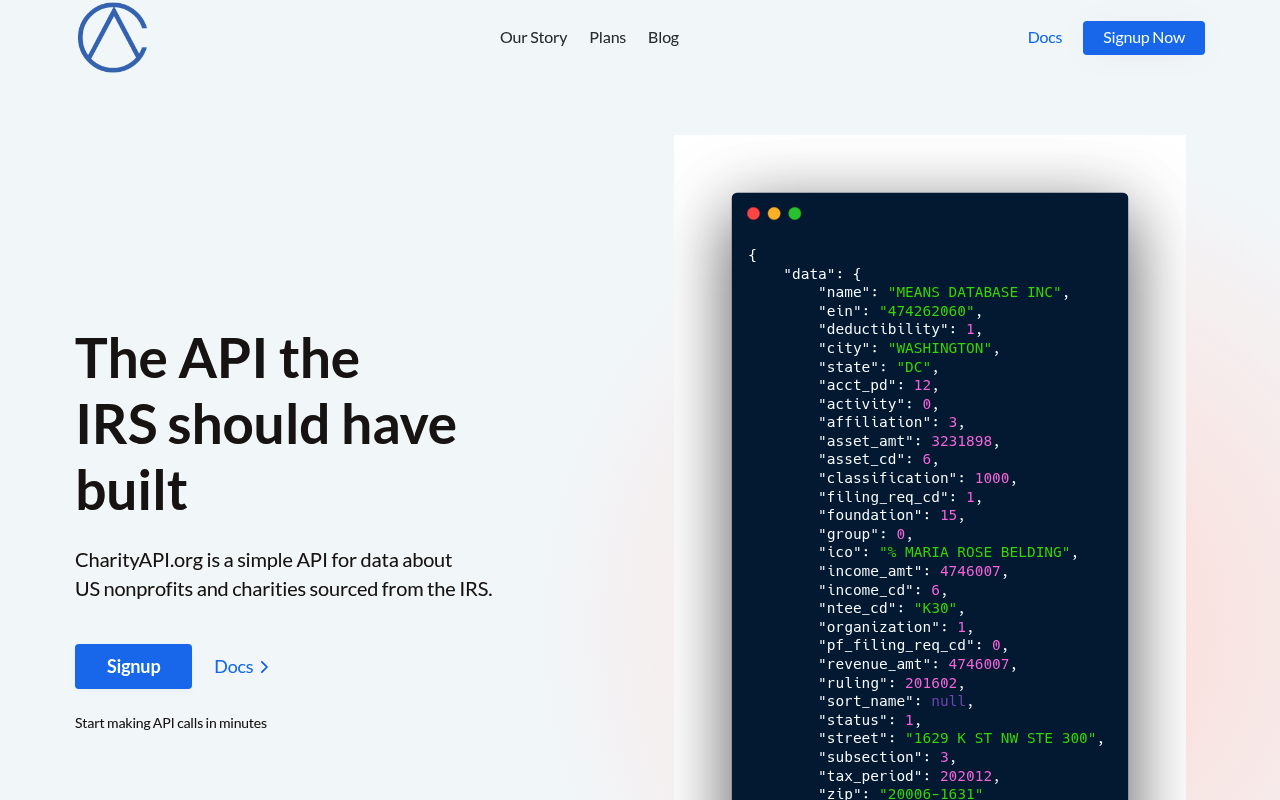Viewport: 1280px width, 800px height.
Task: Open the Blog menu item
Action: click(663, 37)
